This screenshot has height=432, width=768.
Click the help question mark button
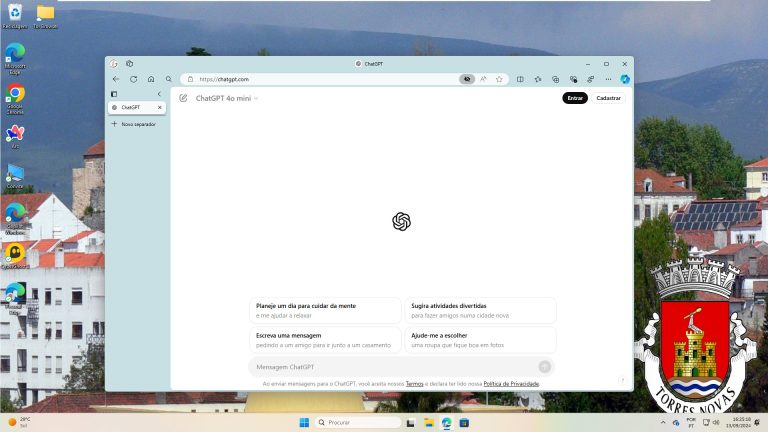coord(623,380)
